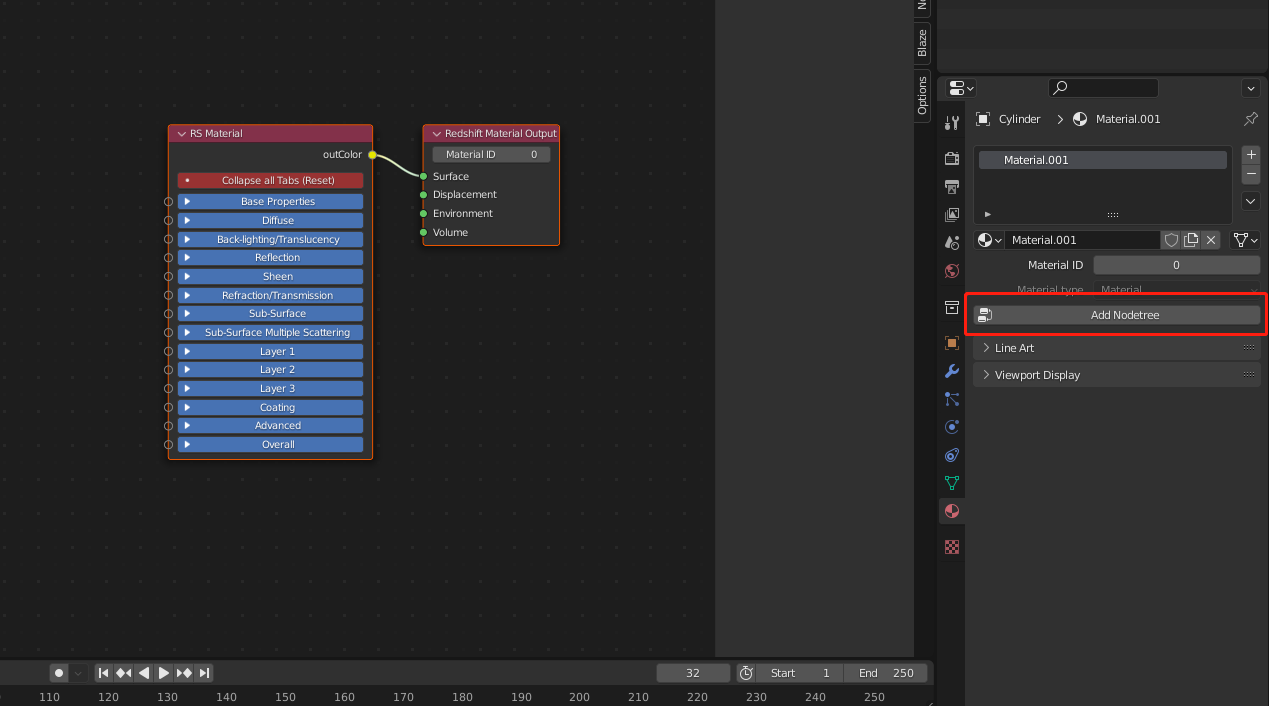Open the material slot specials menu arrow
Image resolution: width=1269 pixels, height=706 pixels.
point(1251,201)
